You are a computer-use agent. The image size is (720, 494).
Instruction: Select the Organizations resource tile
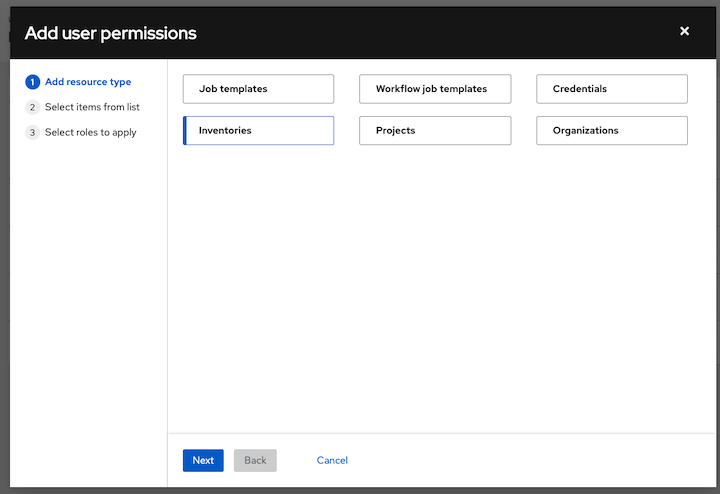click(611, 130)
